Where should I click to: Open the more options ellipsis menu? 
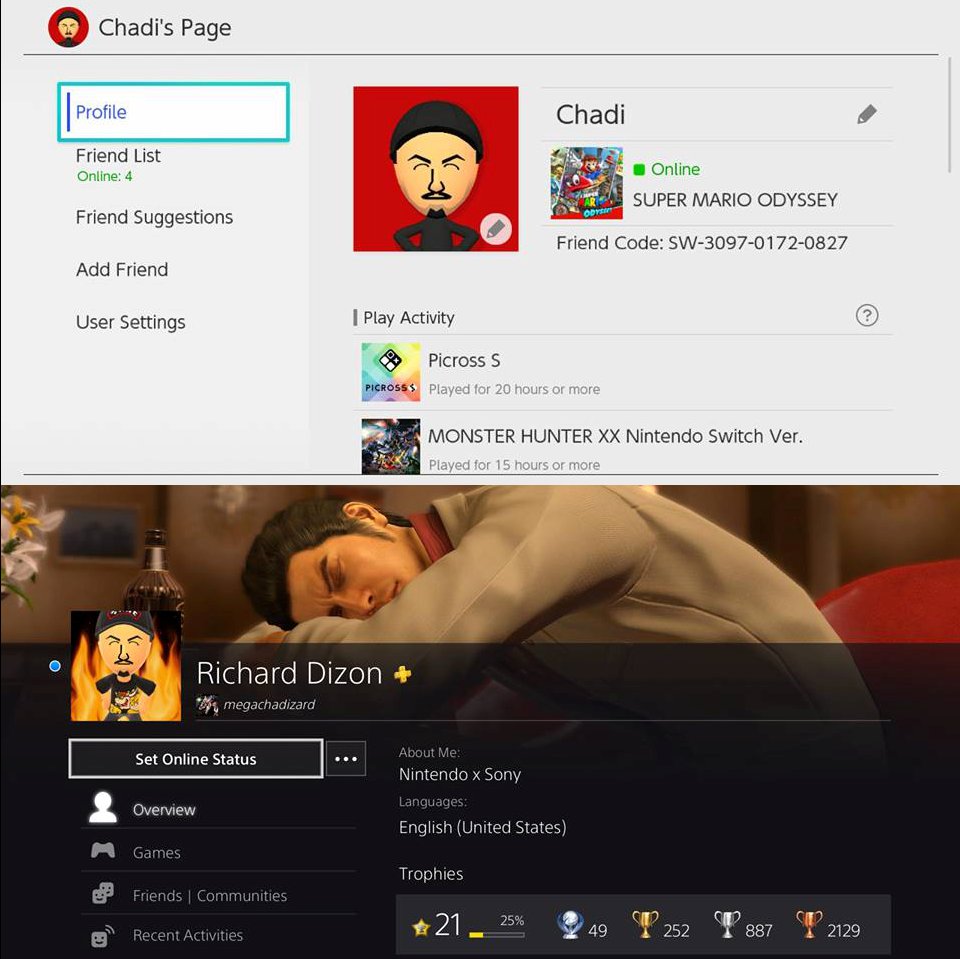(x=346, y=759)
